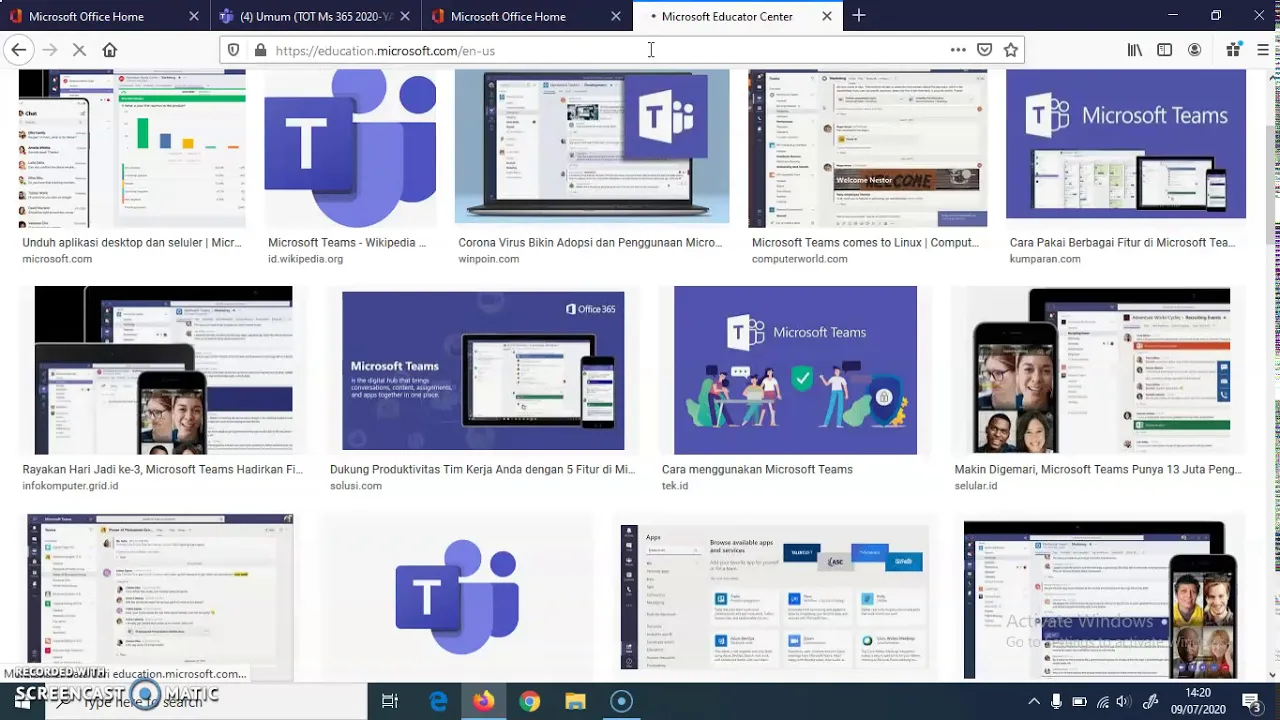Screen dimensions: 1280x720
Task: Launch Google Chrome from taskbar
Action: [530, 701]
